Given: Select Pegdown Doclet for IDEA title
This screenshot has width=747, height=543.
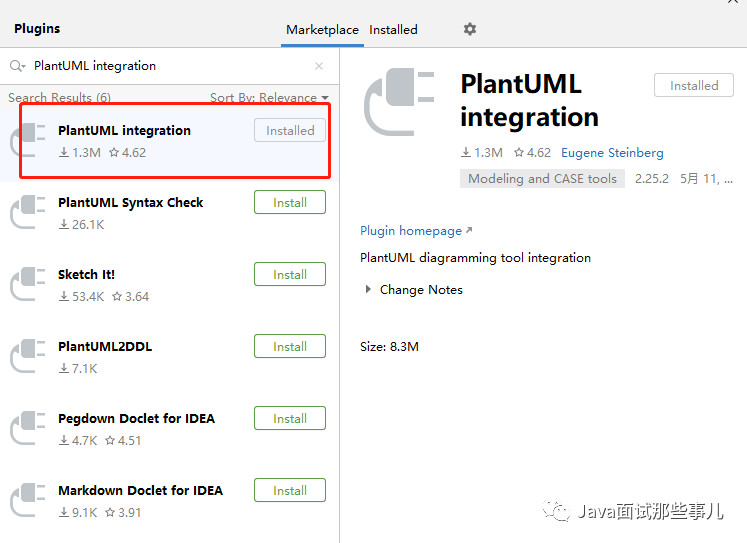Looking at the screenshot, I should (136, 419).
